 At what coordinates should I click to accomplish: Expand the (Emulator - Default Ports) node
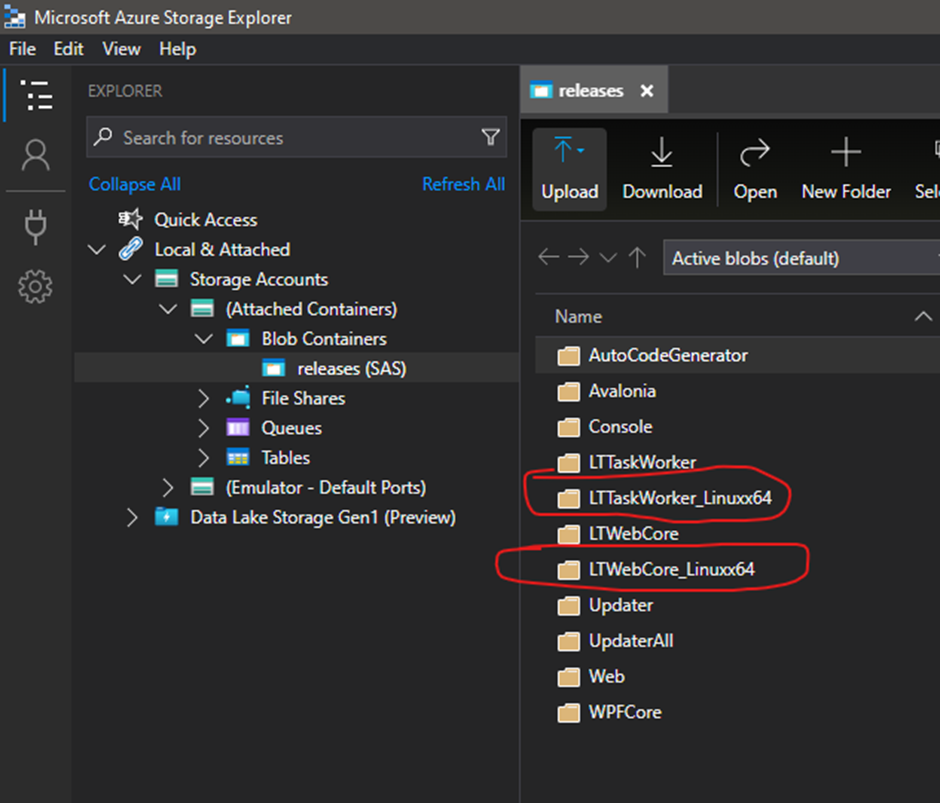coord(168,488)
